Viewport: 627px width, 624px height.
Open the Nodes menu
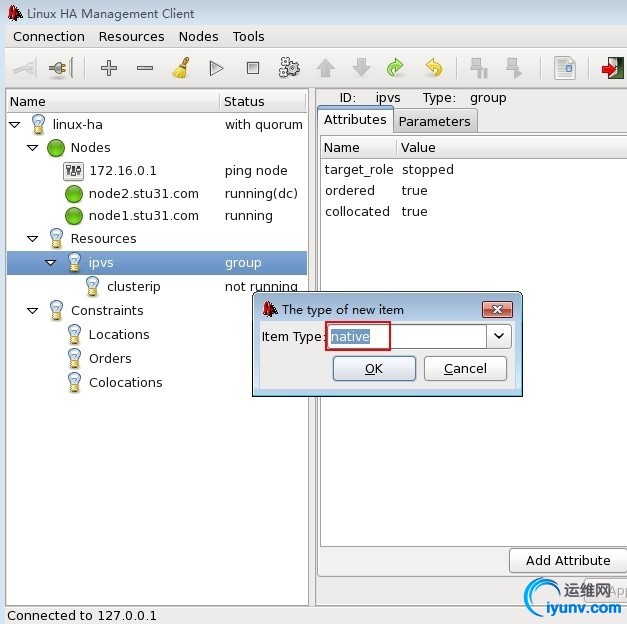pos(199,37)
